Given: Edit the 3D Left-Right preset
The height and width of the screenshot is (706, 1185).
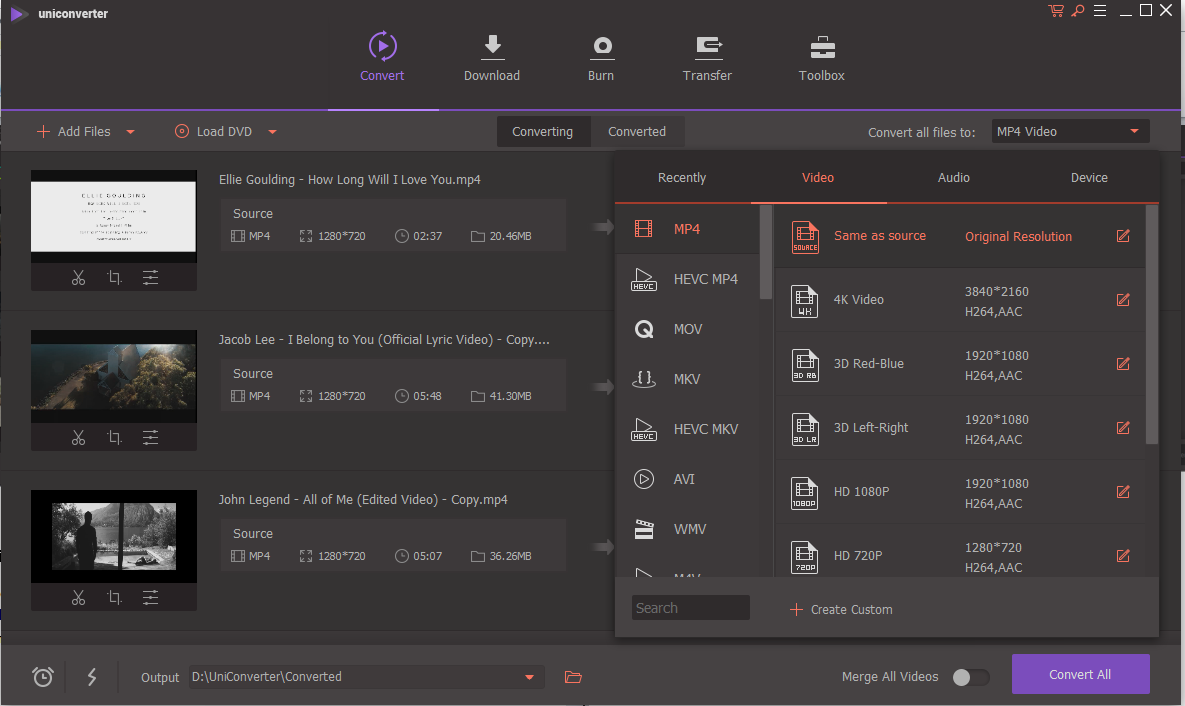Looking at the screenshot, I should pos(1123,428).
